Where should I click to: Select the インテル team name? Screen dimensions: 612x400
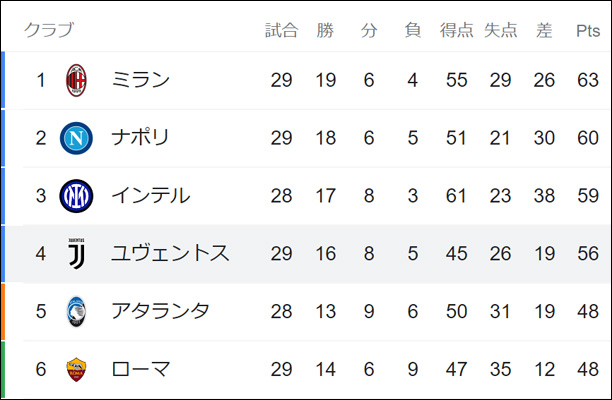pyautogui.click(x=150, y=196)
